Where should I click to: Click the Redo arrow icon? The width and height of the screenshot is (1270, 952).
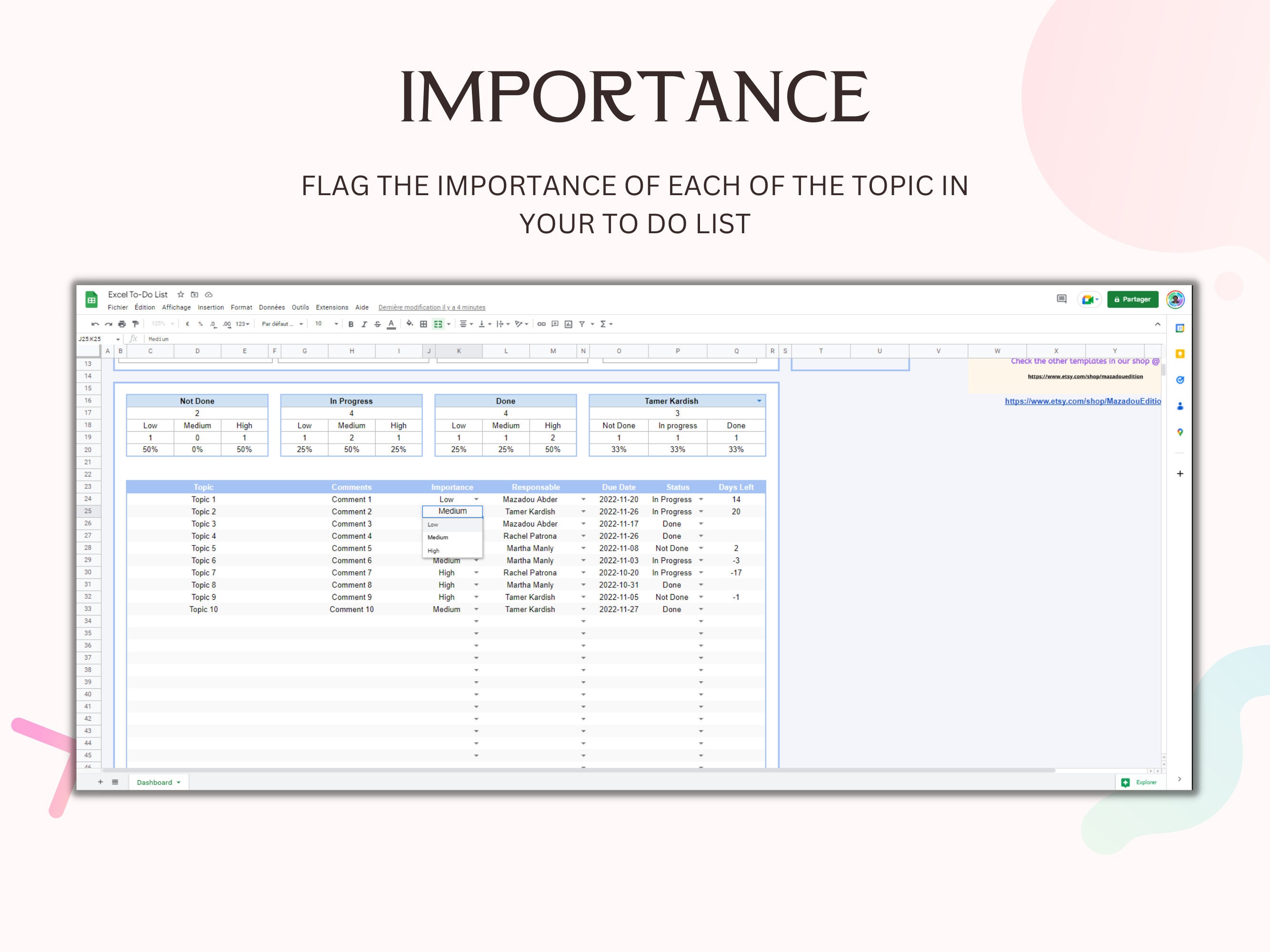click(x=109, y=324)
